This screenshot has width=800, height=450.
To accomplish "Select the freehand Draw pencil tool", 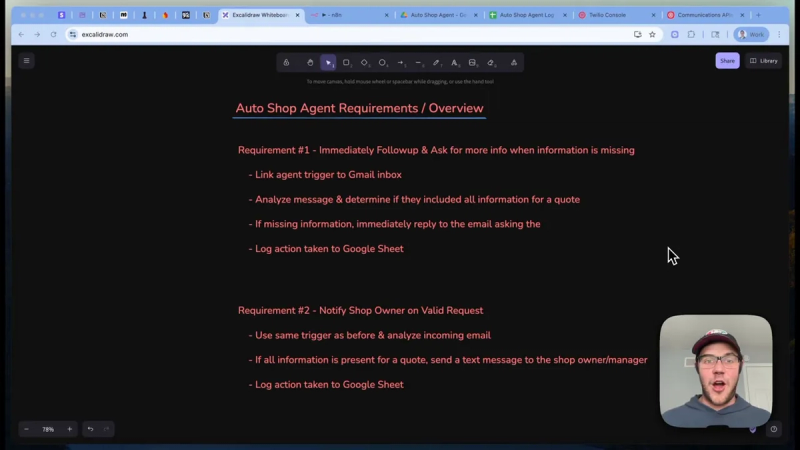I will pos(436,63).
